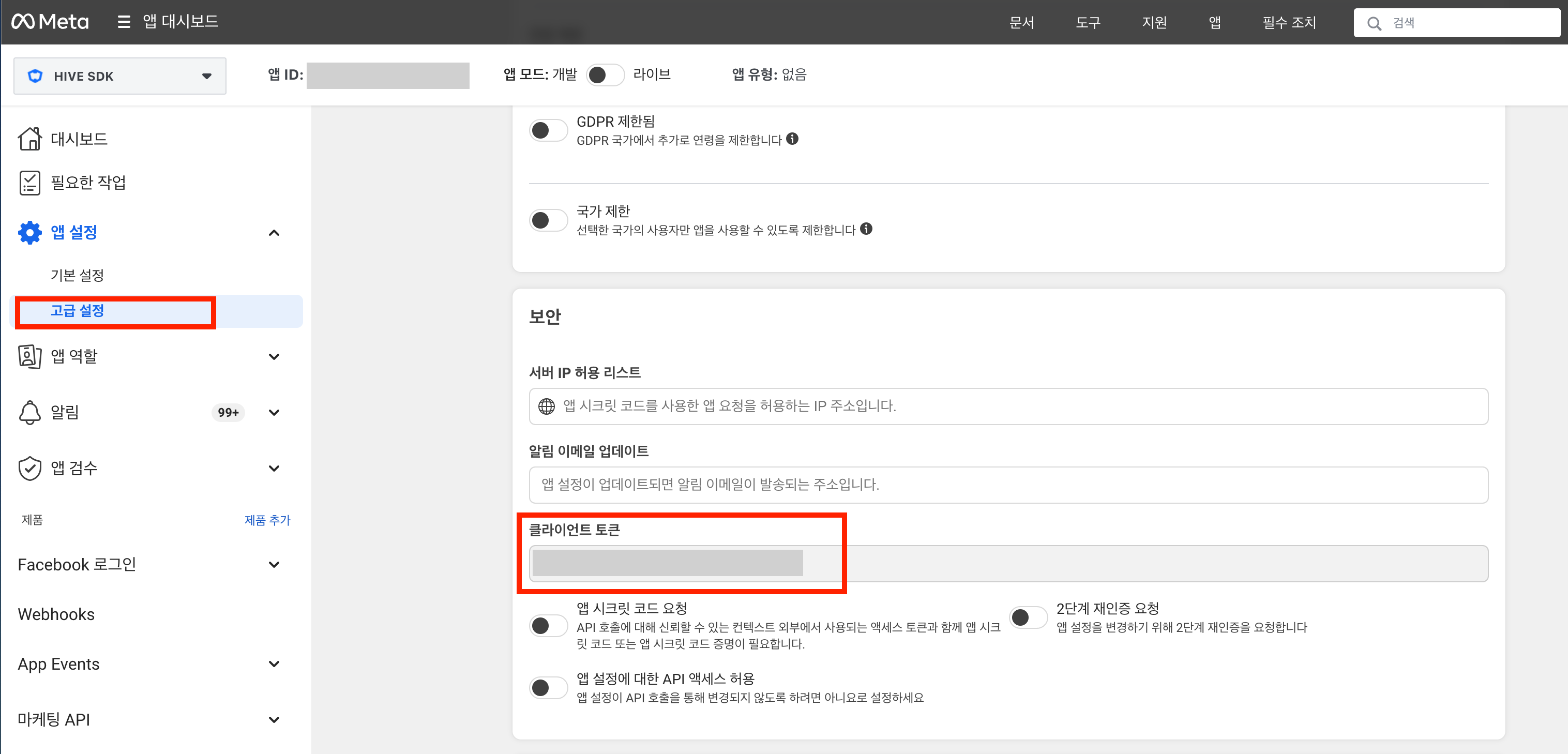
Task: Click the Required Actions checklist icon
Action: tap(29, 183)
